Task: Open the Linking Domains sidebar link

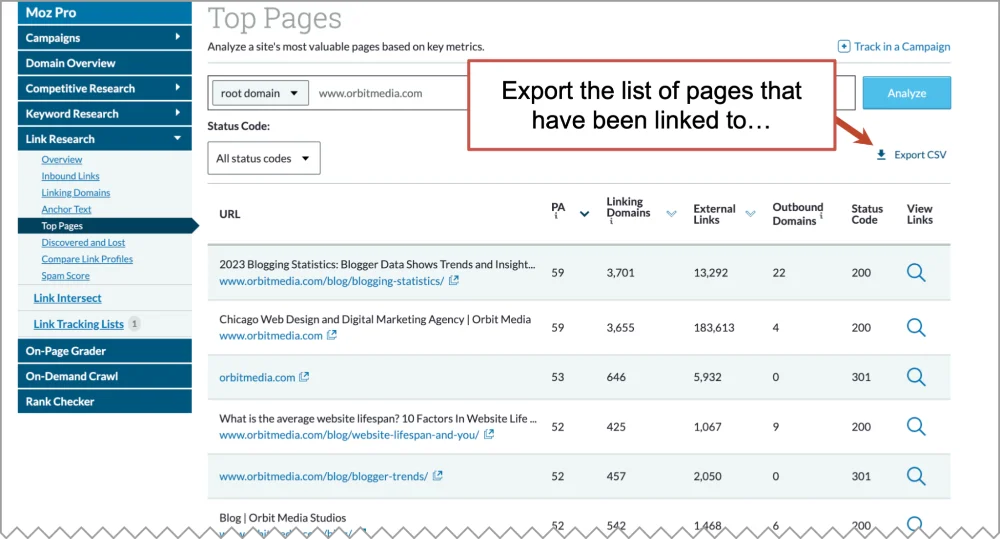Action: [x=76, y=193]
